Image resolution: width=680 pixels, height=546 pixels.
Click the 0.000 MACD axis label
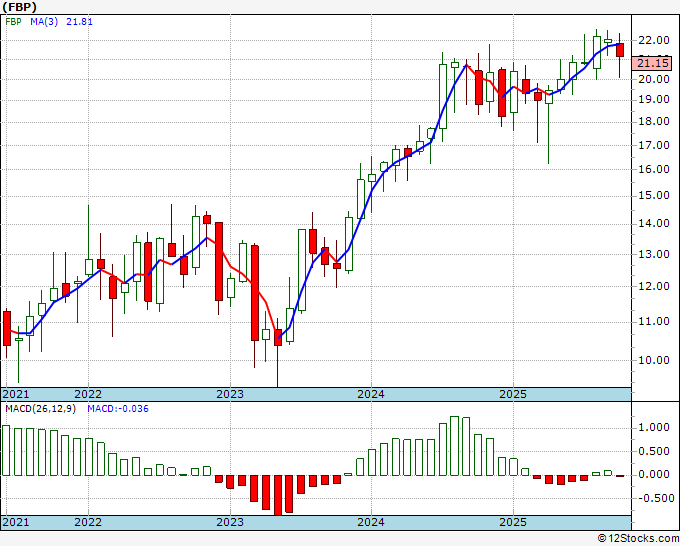[x=654, y=474]
